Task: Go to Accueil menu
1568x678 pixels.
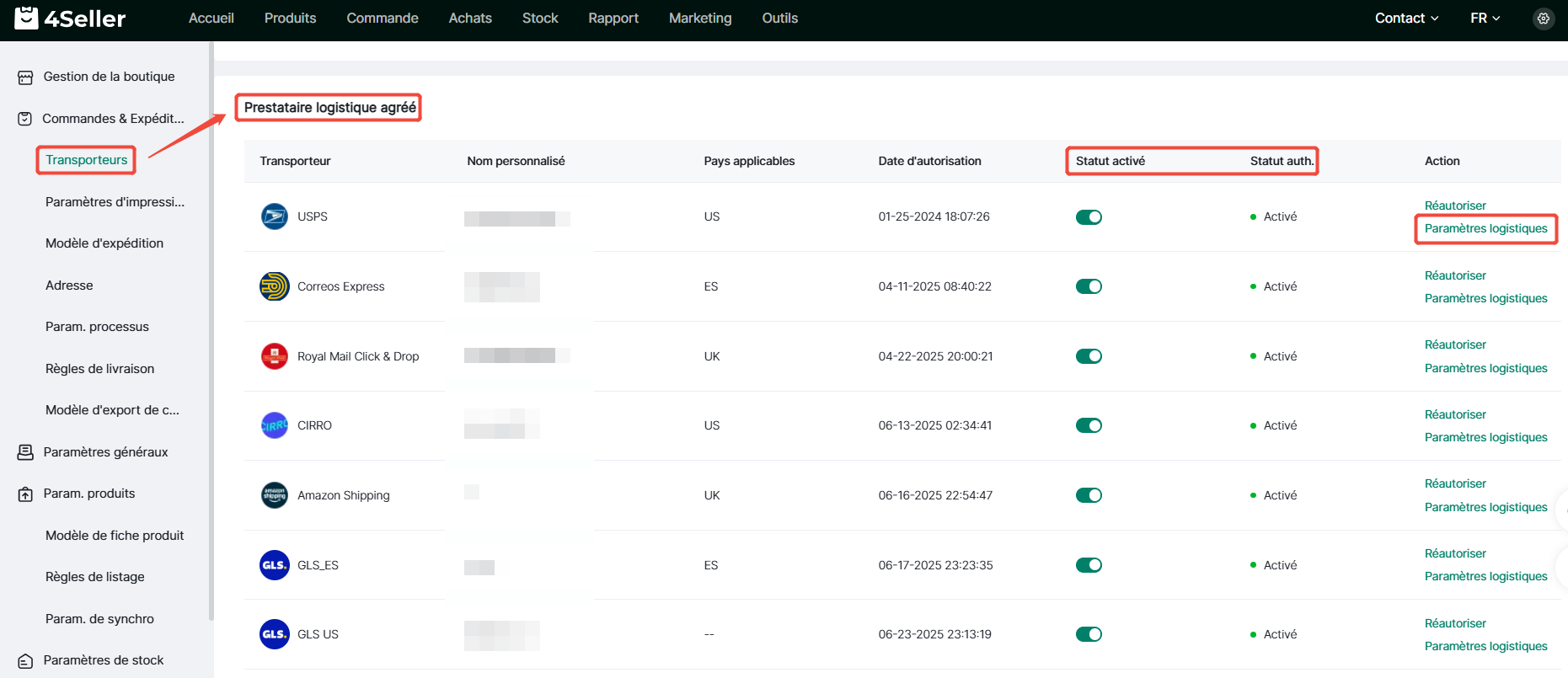Action: click(x=211, y=18)
